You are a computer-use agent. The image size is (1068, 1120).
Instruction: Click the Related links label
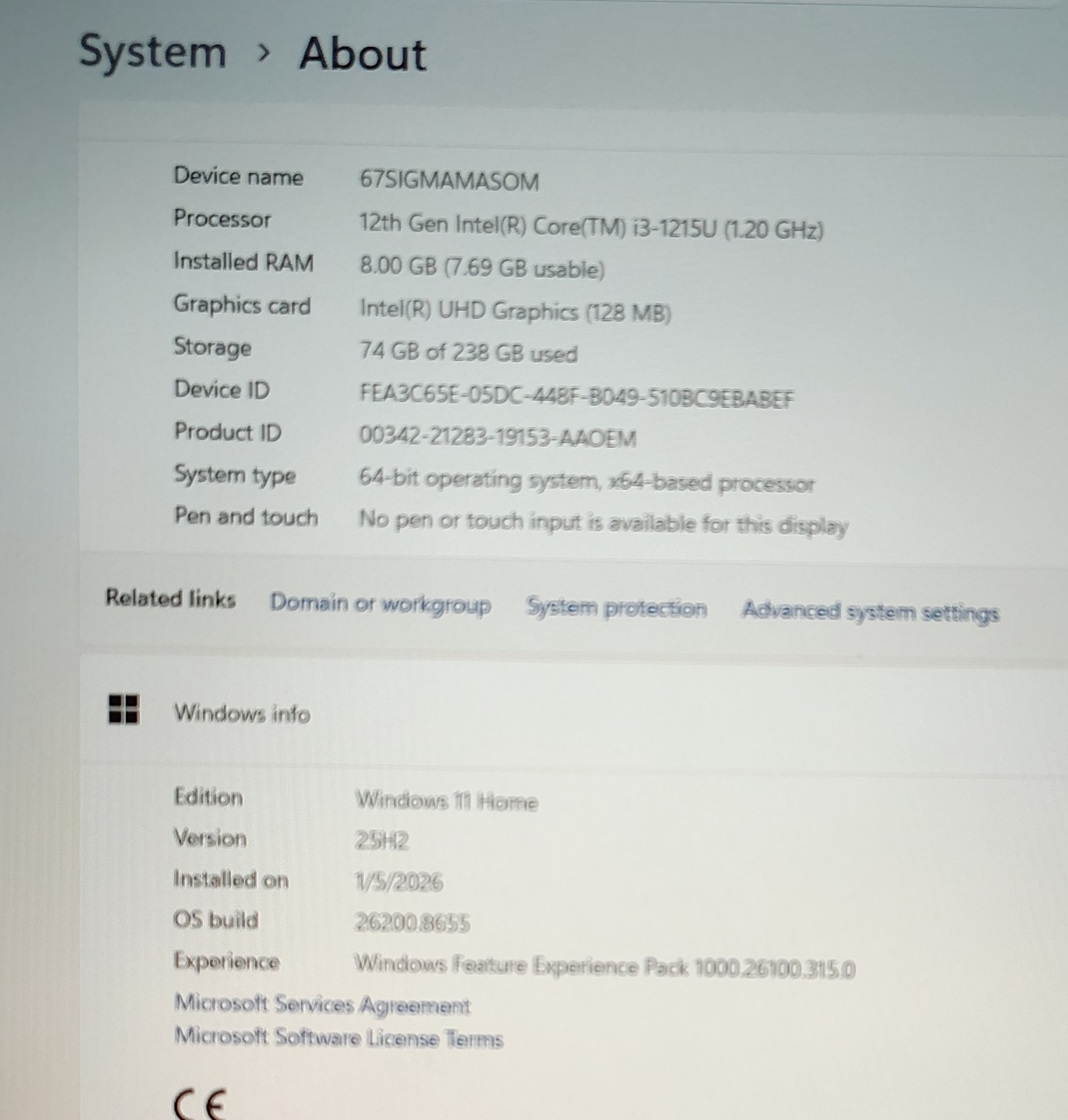171,598
